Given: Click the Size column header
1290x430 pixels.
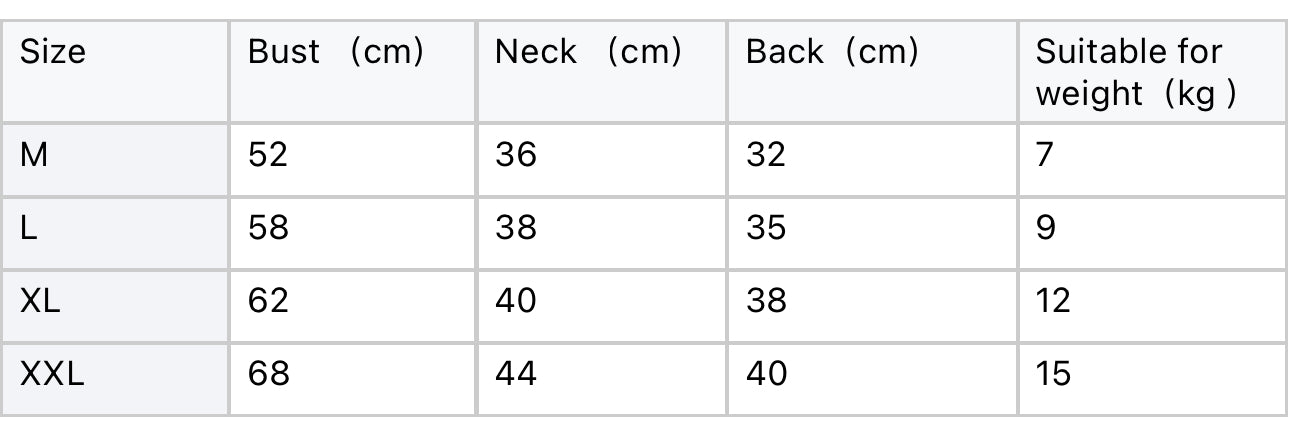Looking at the screenshot, I should (x=53, y=51).
